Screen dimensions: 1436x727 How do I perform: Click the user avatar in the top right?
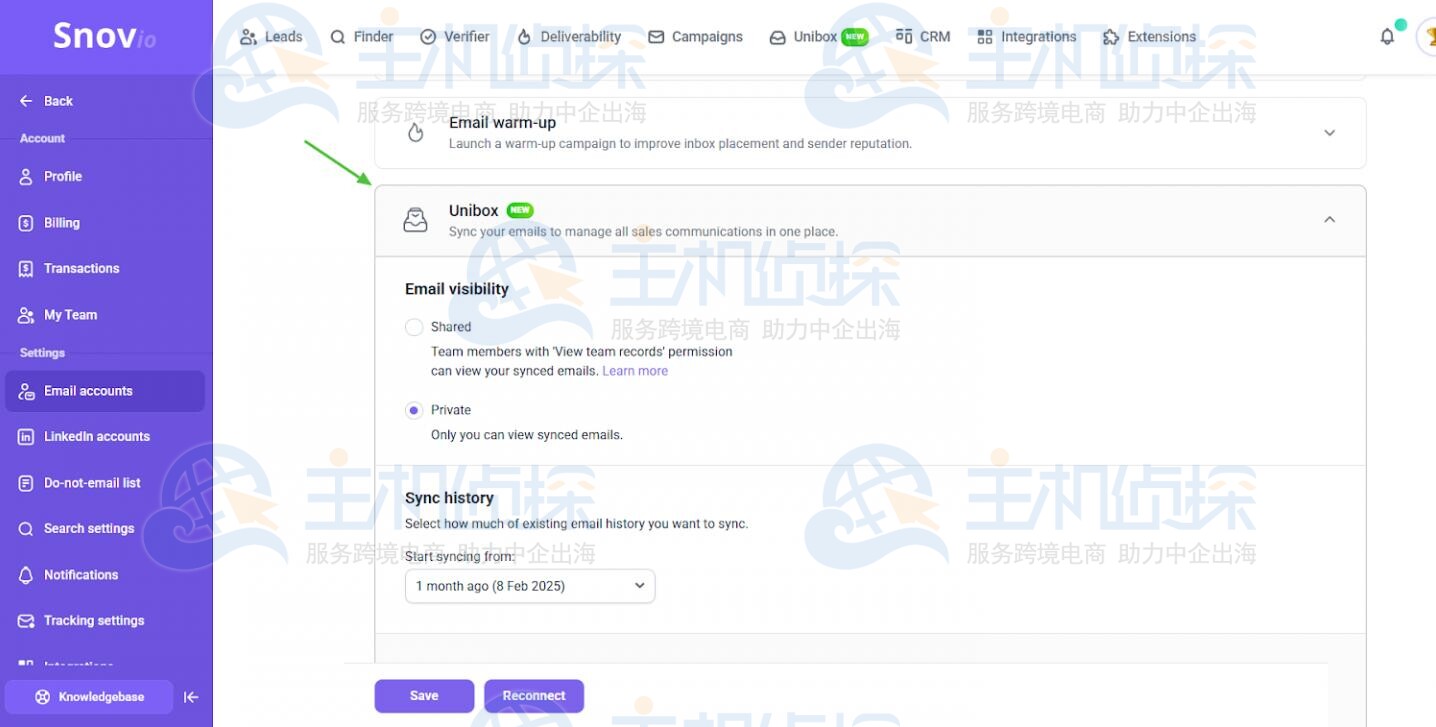[x=1428, y=36]
